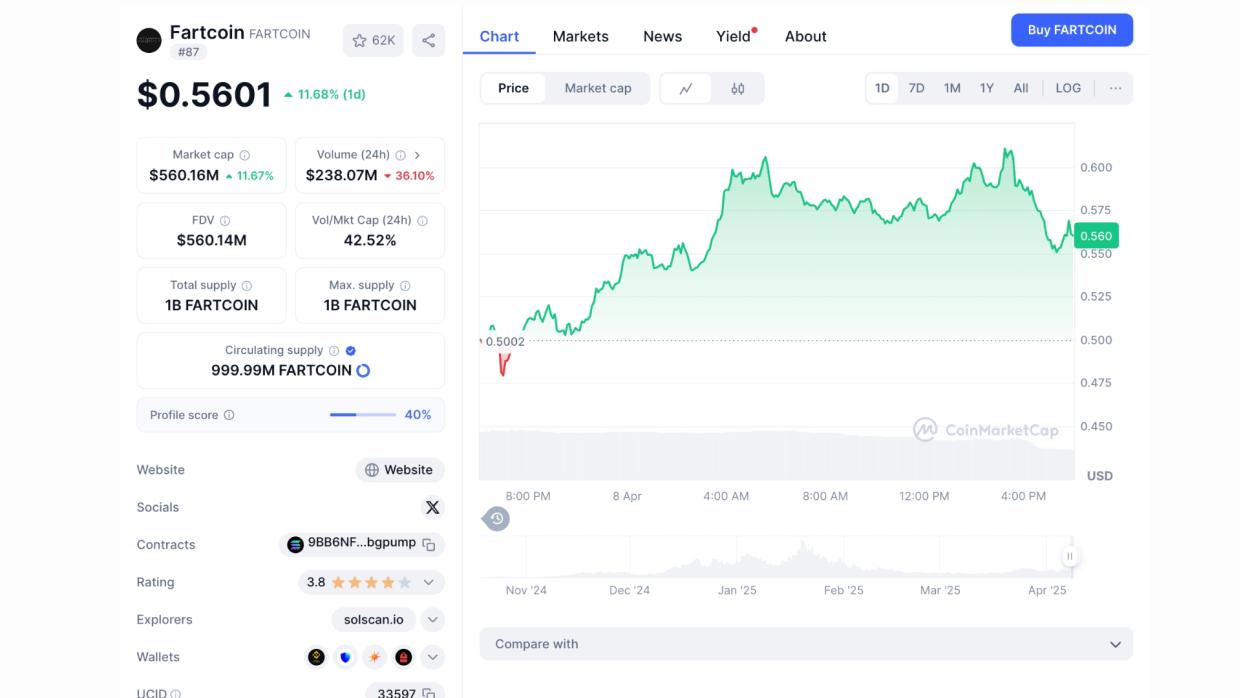
Task: Switch chart to Market cap view
Action: [x=597, y=88]
